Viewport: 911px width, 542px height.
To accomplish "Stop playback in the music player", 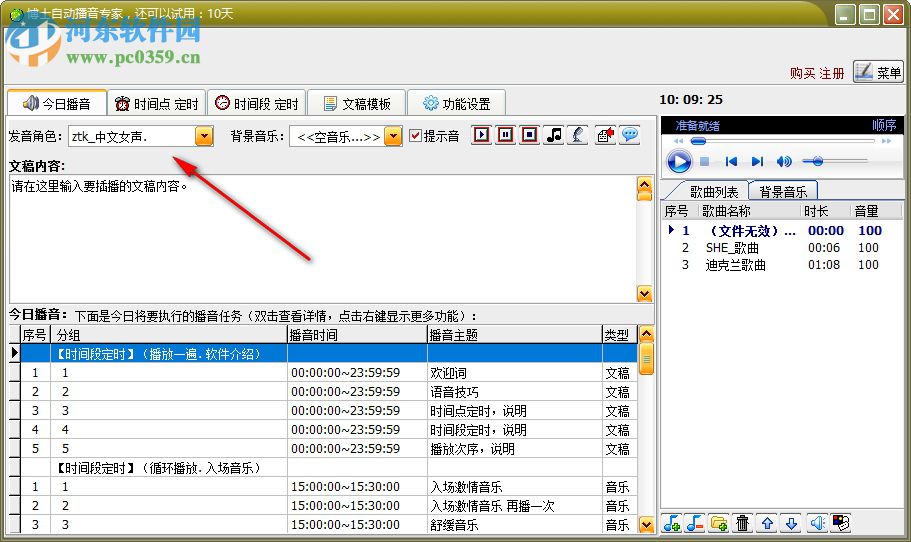I will (x=705, y=161).
